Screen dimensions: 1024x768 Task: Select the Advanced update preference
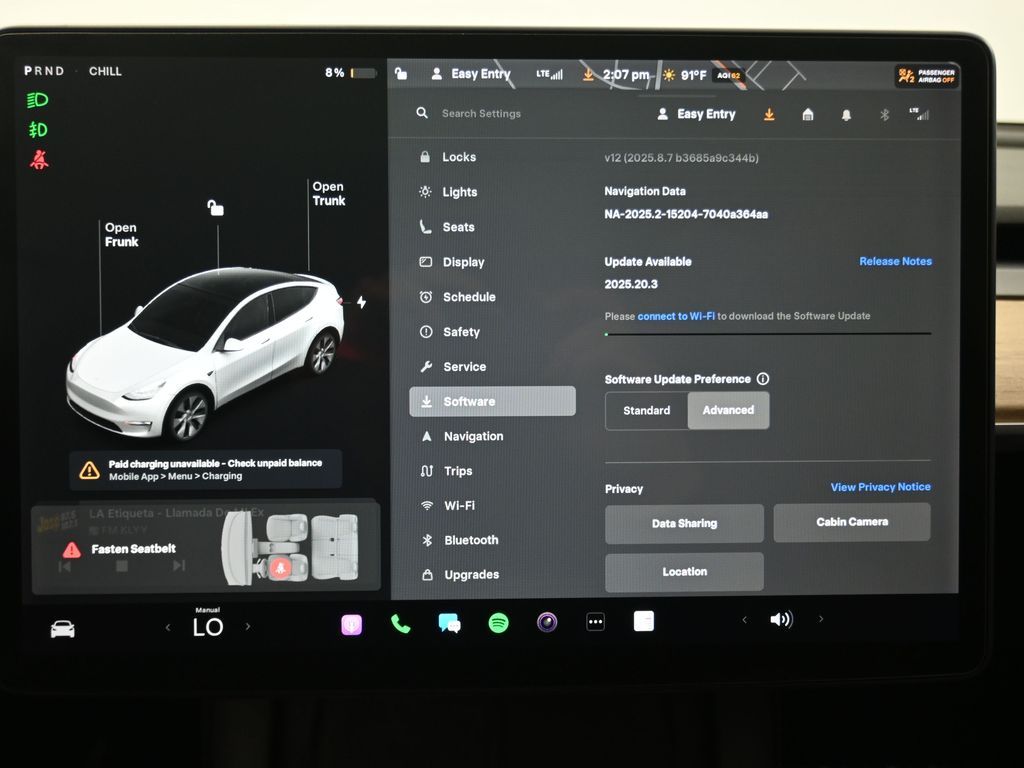pos(728,410)
